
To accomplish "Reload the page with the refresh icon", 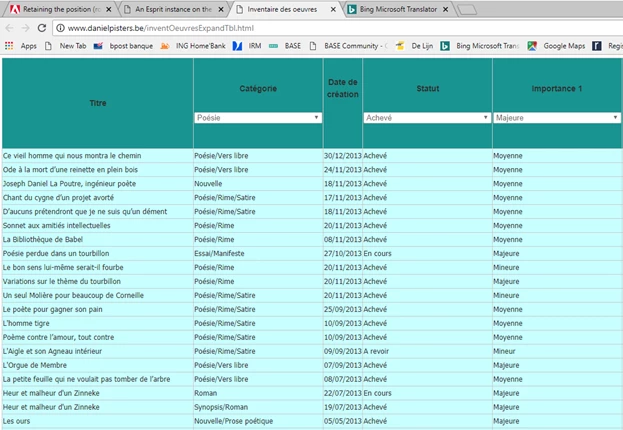I will point(41,28).
